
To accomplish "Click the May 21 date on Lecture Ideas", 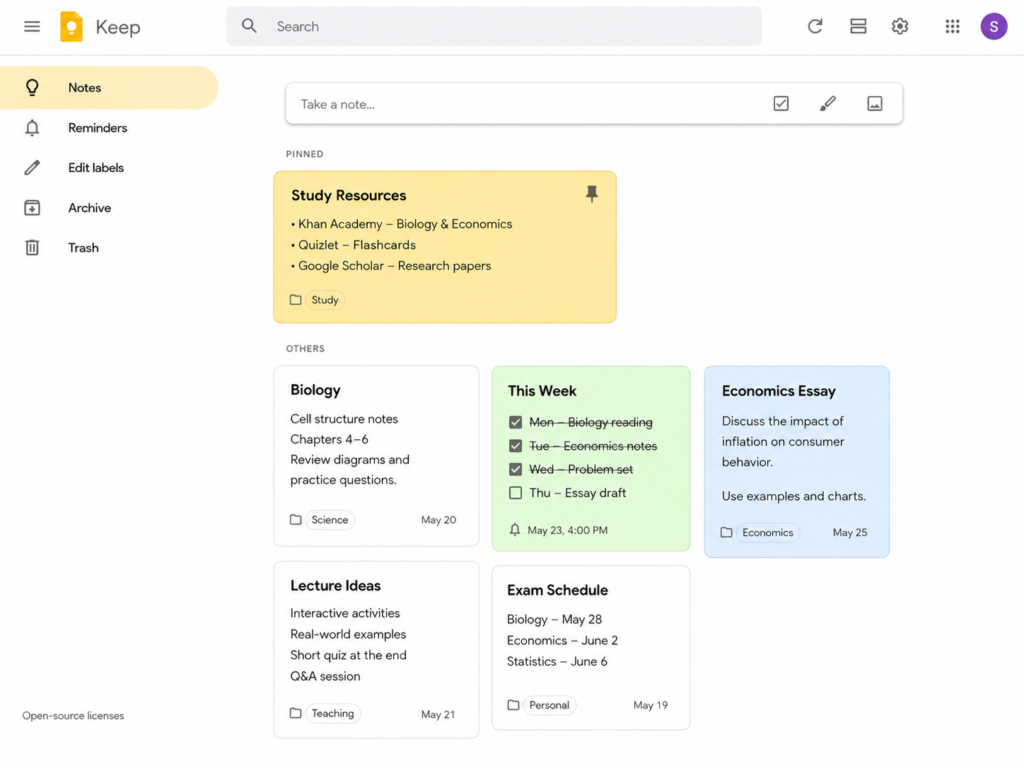I will point(438,714).
